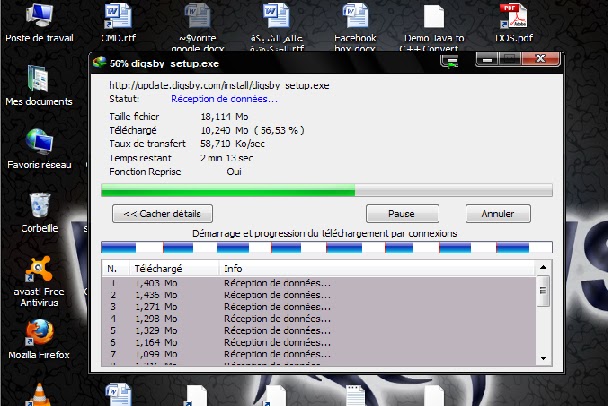Select connection row 1 with 1,403 Mo

(x=318, y=283)
